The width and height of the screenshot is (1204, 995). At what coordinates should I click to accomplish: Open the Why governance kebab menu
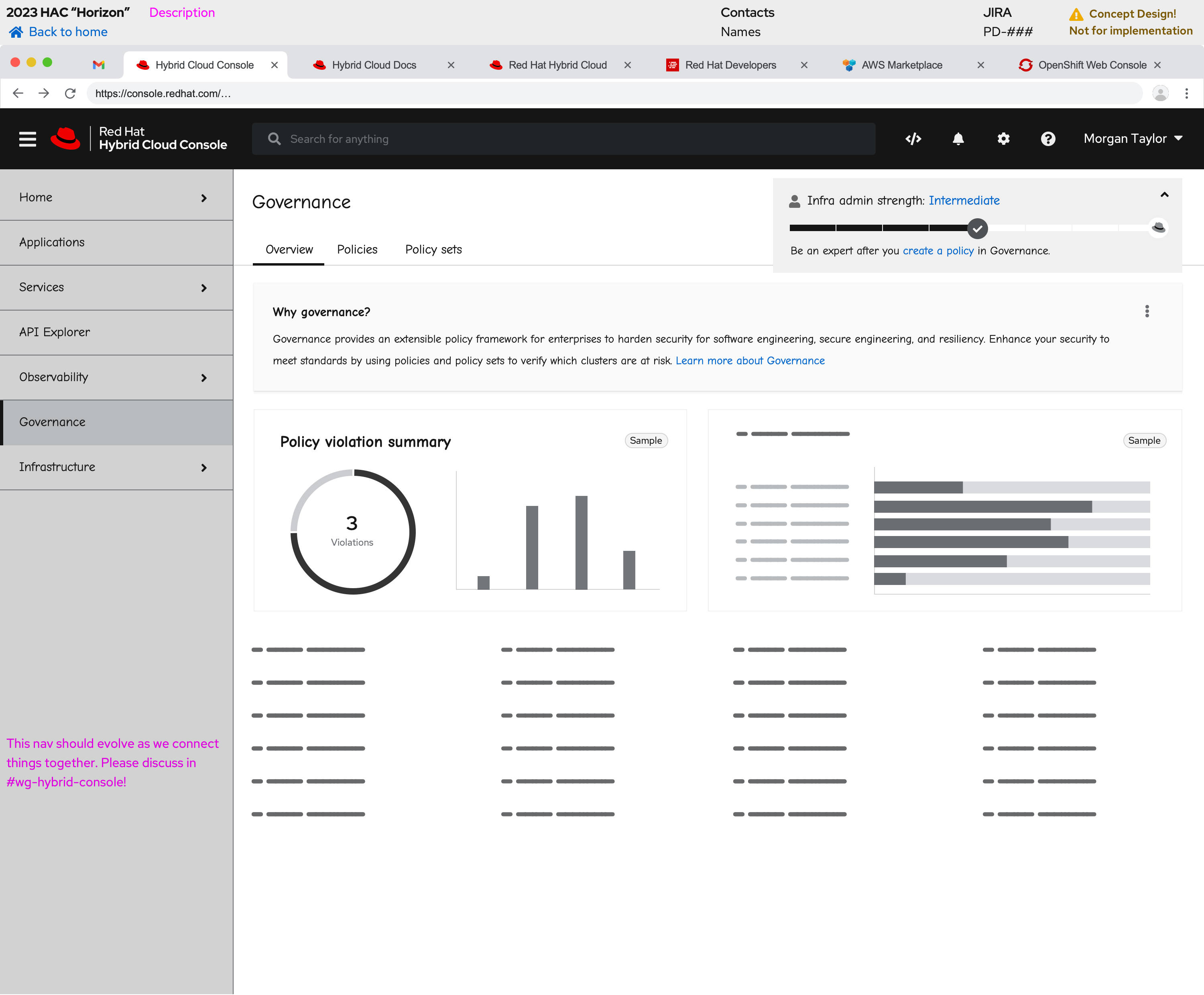pyautogui.click(x=1147, y=311)
